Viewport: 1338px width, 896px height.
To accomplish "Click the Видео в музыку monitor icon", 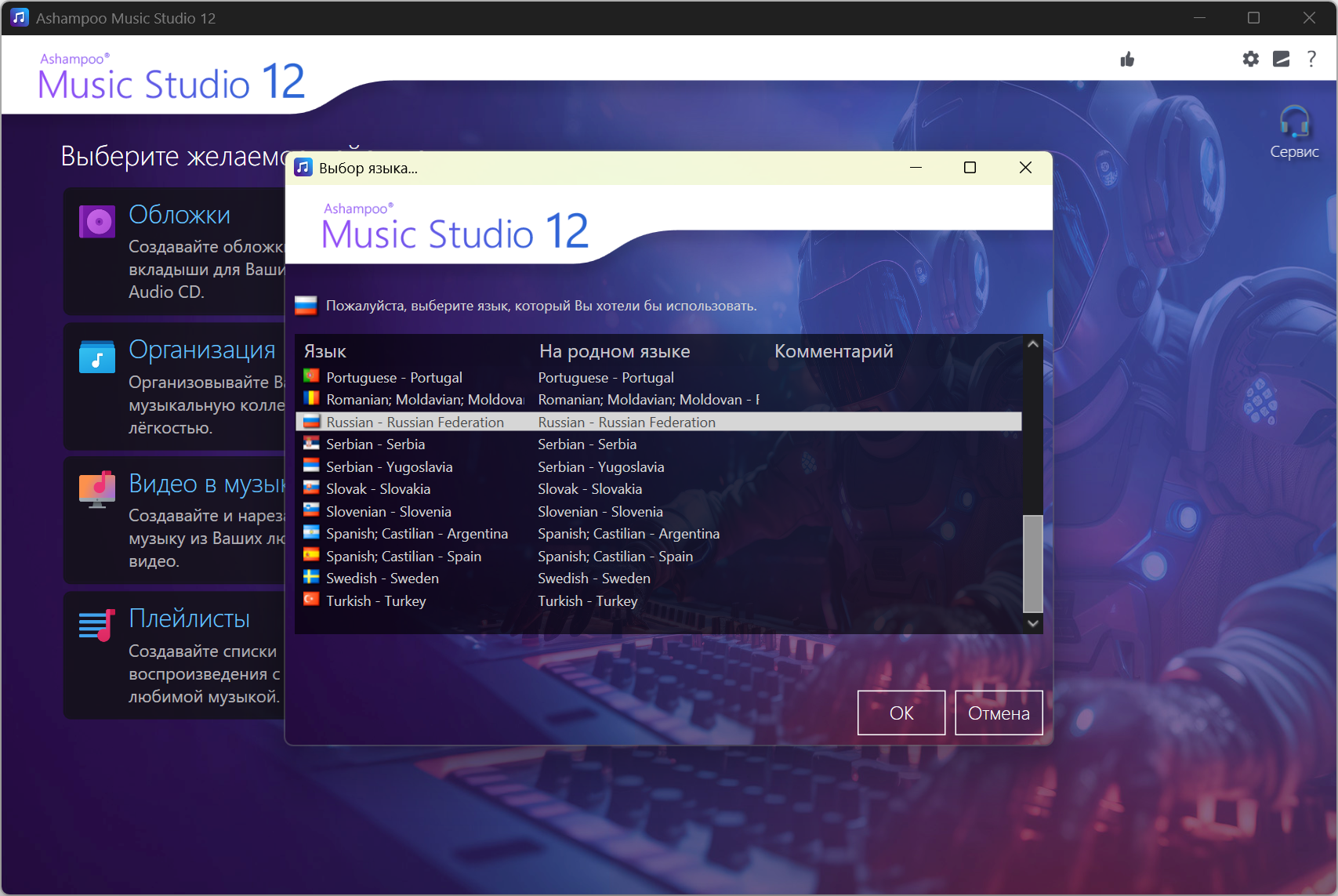I will pyautogui.click(x=97, y=490).
